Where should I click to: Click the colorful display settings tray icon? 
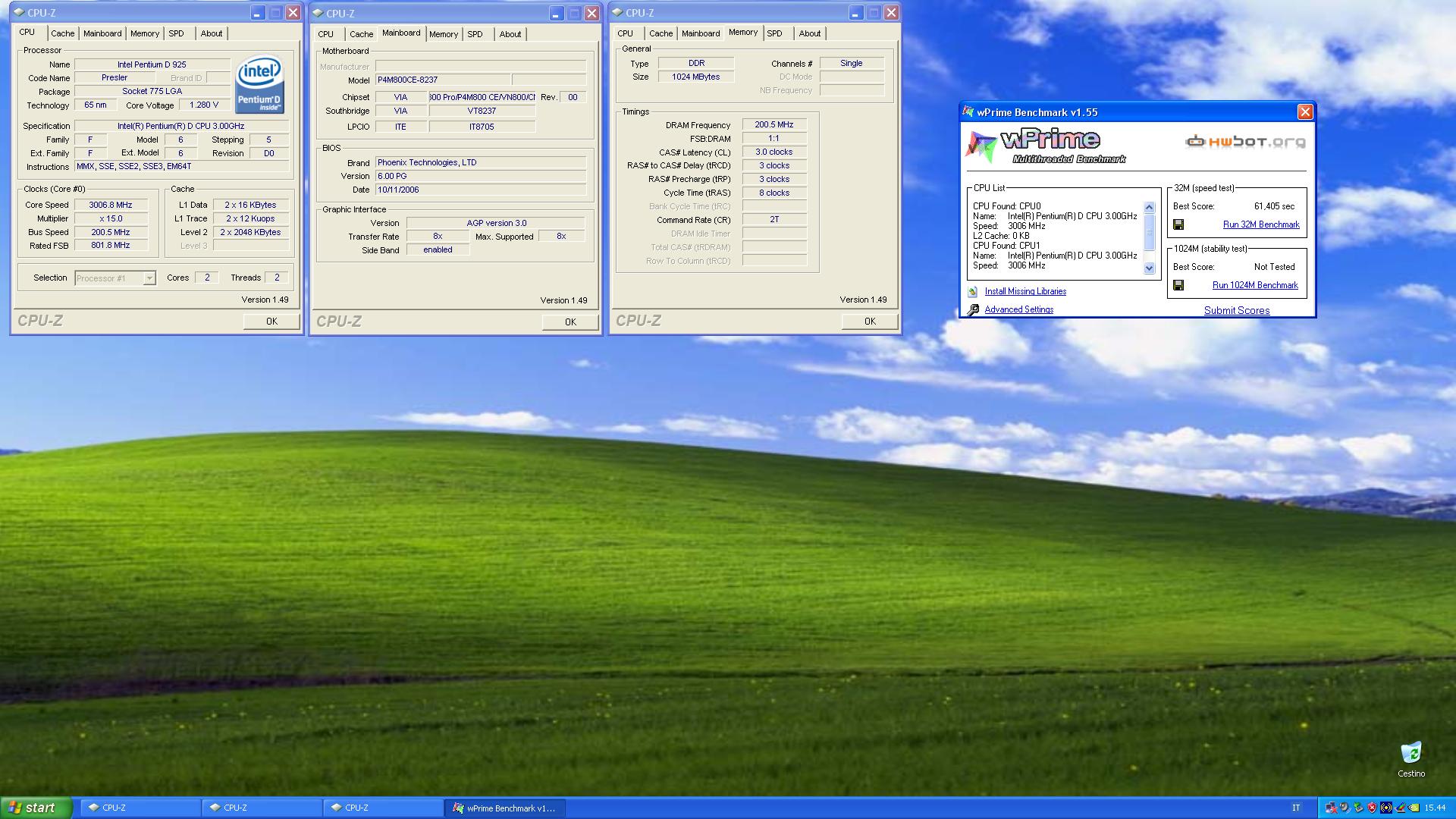pyautogui.click(x=1400, y=808)
